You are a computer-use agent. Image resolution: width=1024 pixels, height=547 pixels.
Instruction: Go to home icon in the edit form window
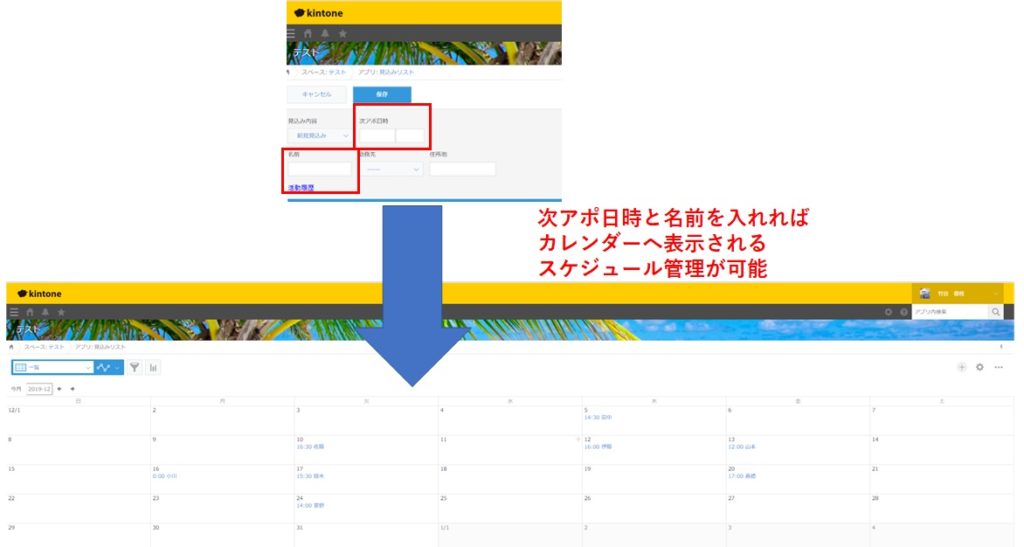click(x=308, y=33)
